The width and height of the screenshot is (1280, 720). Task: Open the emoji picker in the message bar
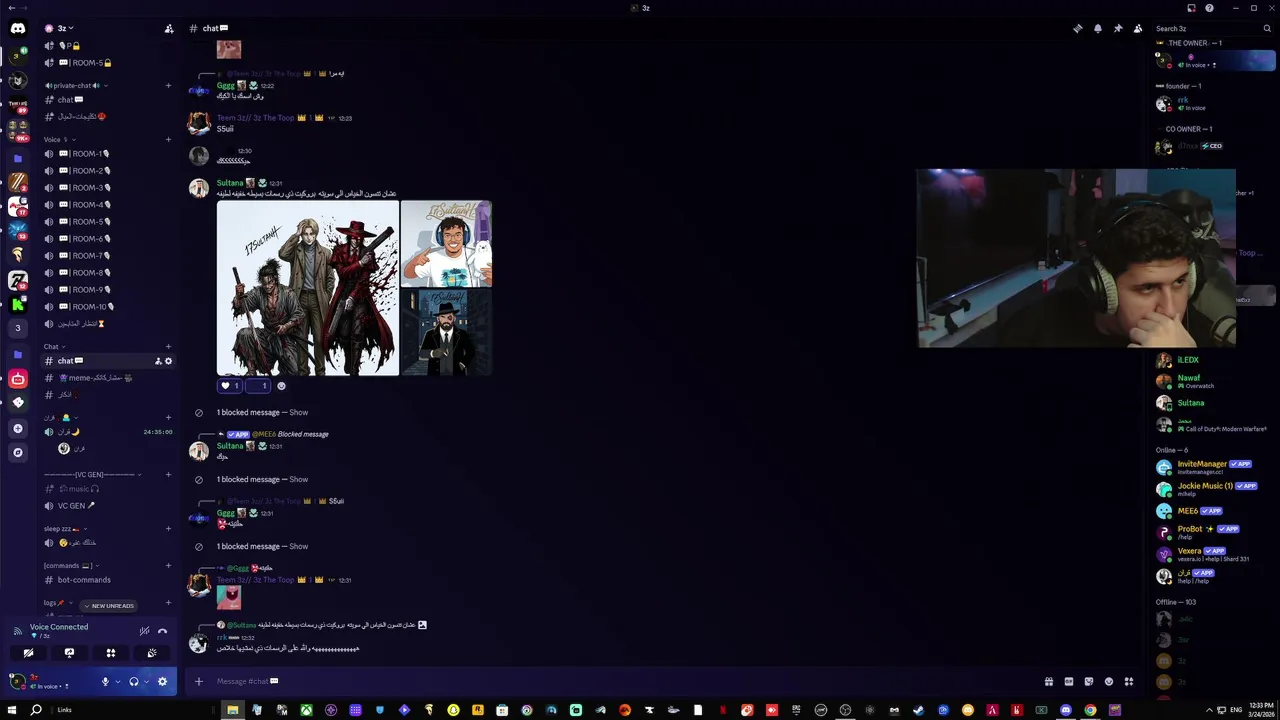1109,682
